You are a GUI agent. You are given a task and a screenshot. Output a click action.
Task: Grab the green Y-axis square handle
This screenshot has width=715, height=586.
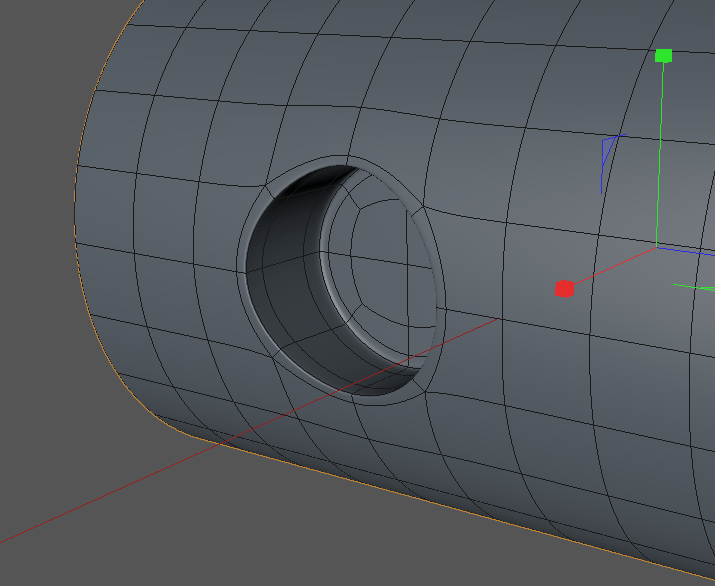point(663,56)
